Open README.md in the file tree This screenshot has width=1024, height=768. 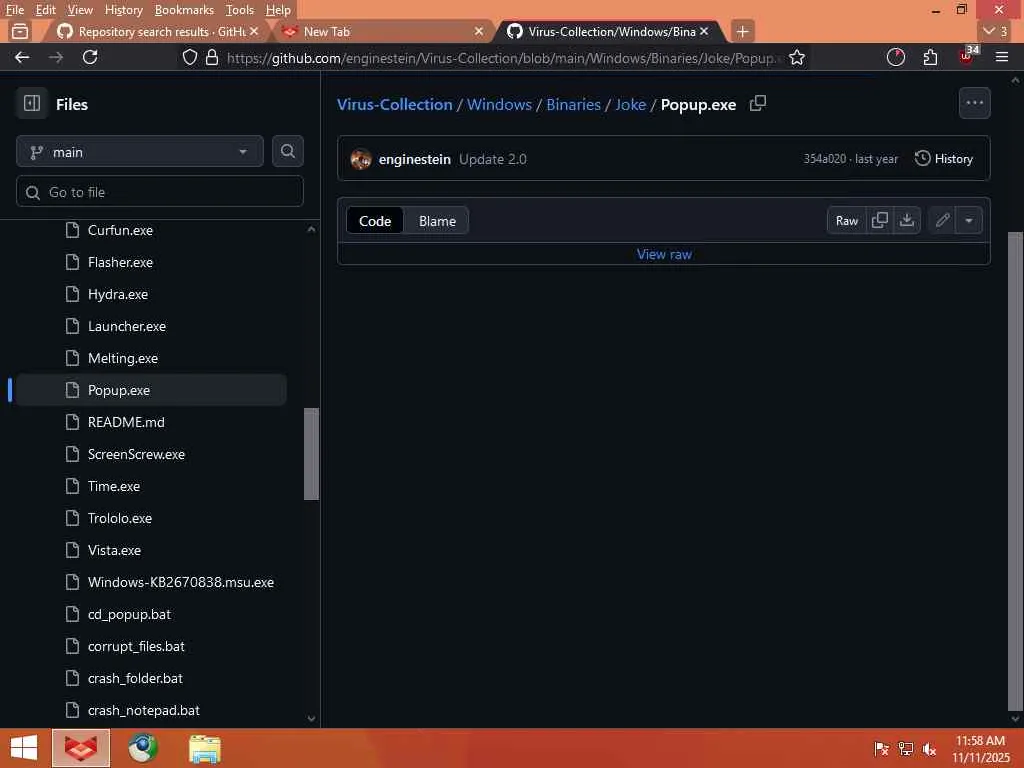click(126, 422)
